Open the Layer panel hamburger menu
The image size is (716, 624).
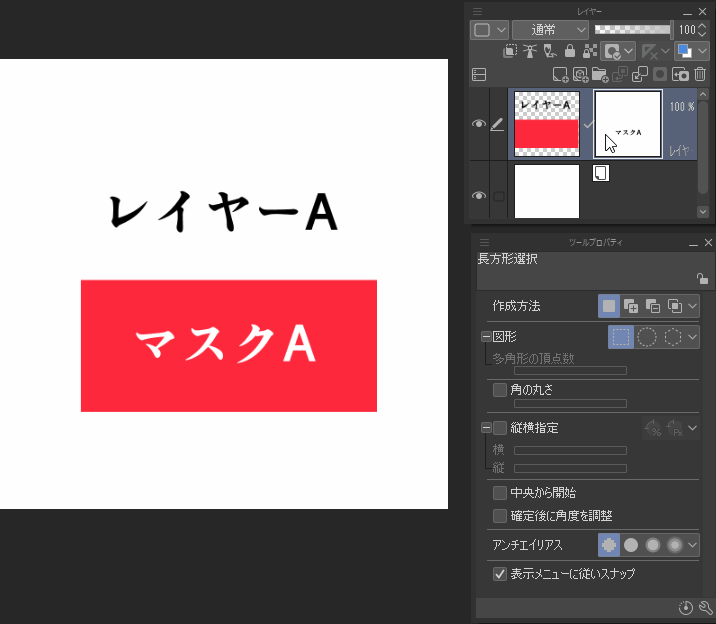coord(477,11)
